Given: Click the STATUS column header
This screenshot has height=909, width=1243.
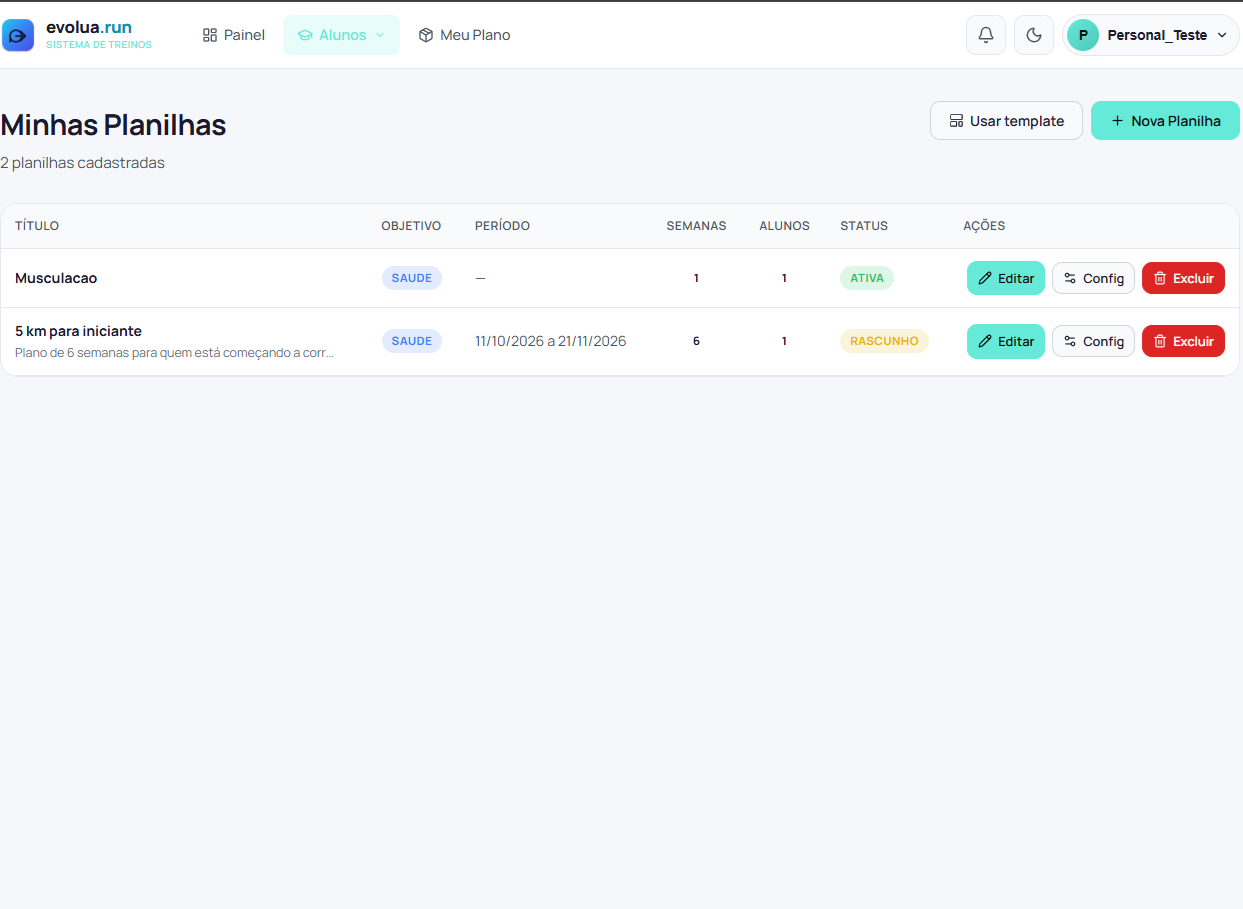Looking at the screenshot, I should point(864,226).
